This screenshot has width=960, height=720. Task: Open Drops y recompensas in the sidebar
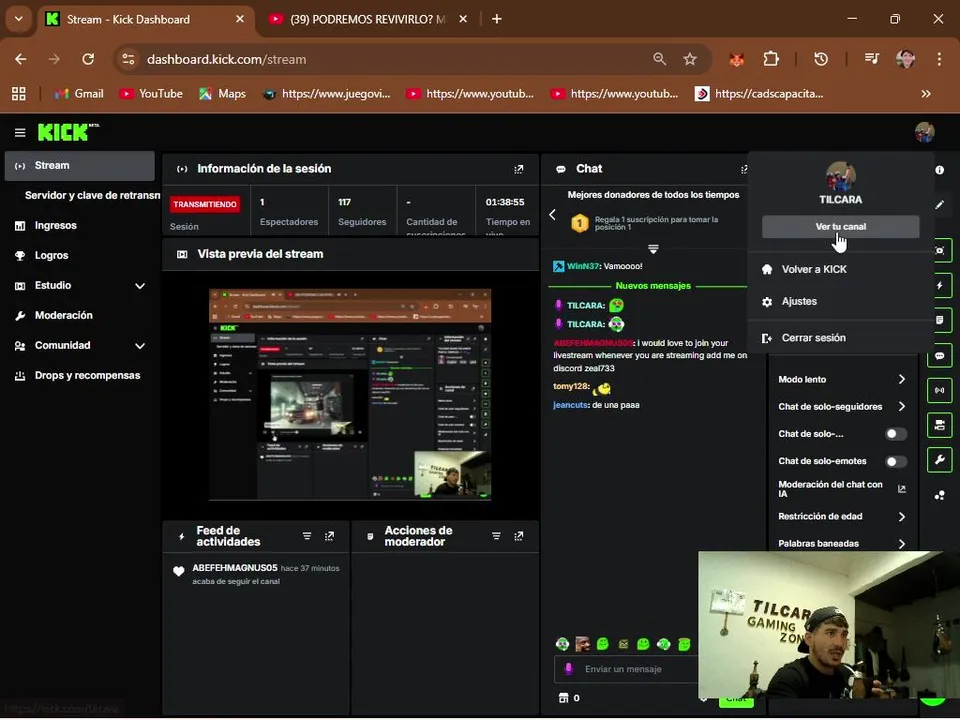[80, 376]
